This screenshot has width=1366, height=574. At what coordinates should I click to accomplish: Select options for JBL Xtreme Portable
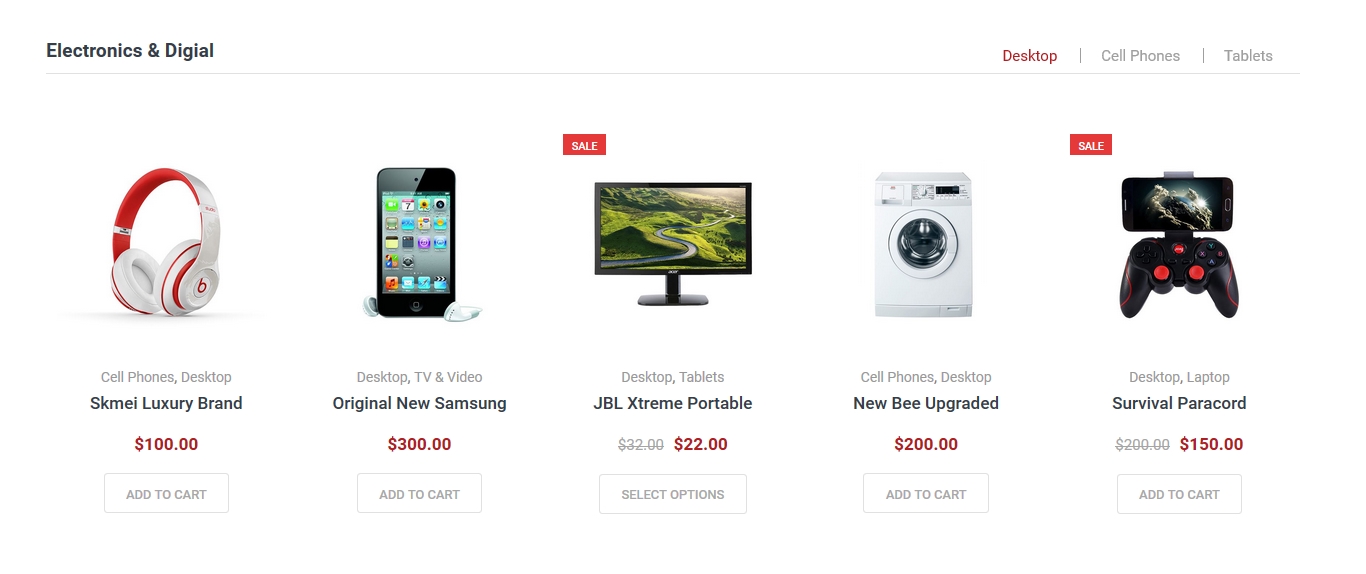673,494
